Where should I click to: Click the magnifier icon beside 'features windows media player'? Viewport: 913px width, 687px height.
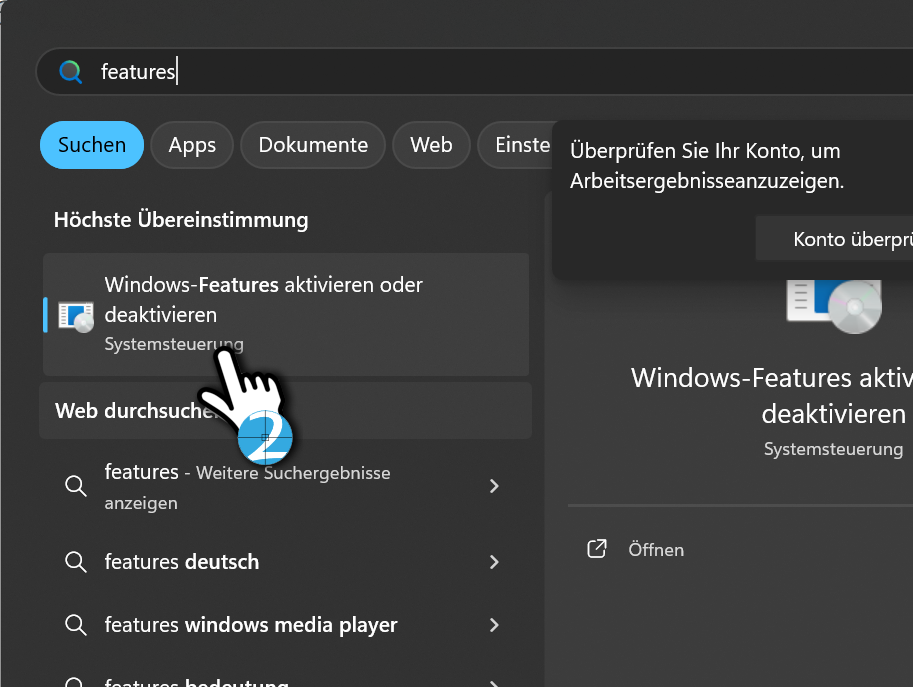coord(76,625)
